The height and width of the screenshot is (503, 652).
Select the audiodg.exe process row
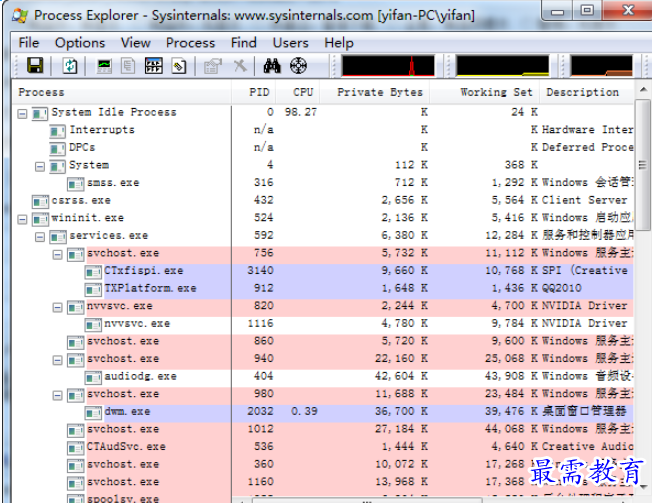click(140, 376)
